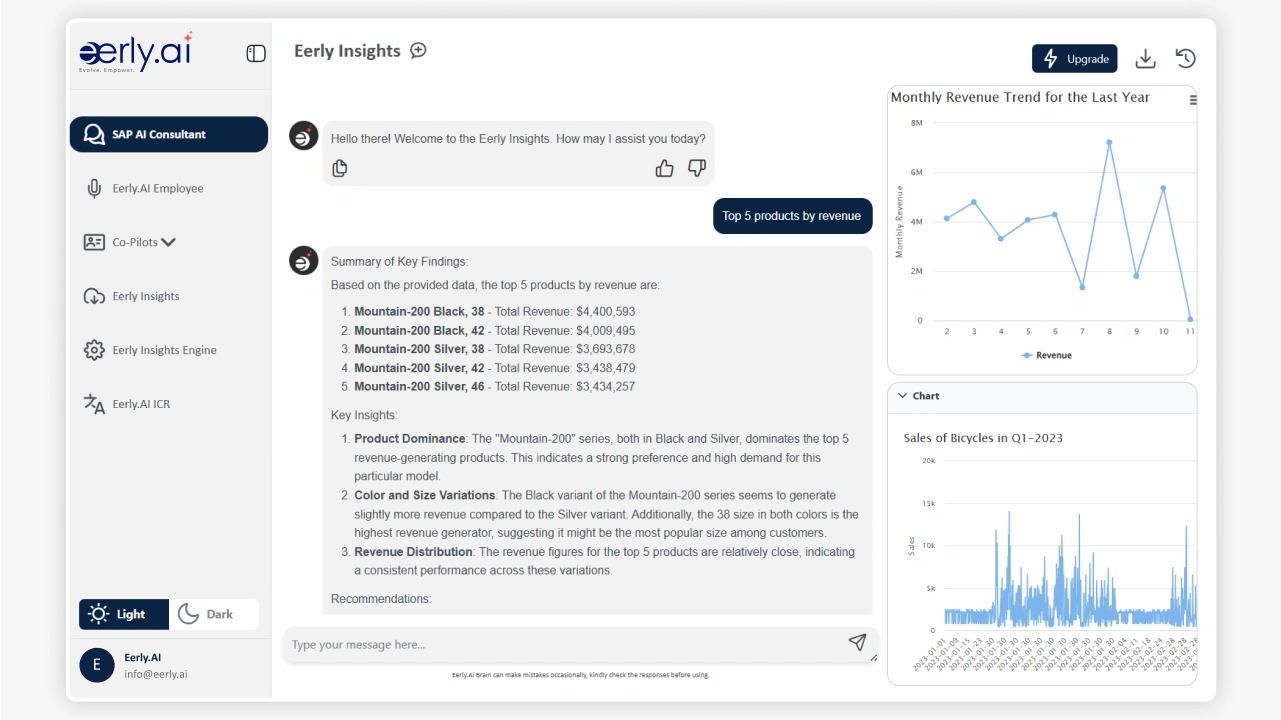Open SAP AI Consultant
This screenshot has width=1281, height=720.
[x=168, y=134]
